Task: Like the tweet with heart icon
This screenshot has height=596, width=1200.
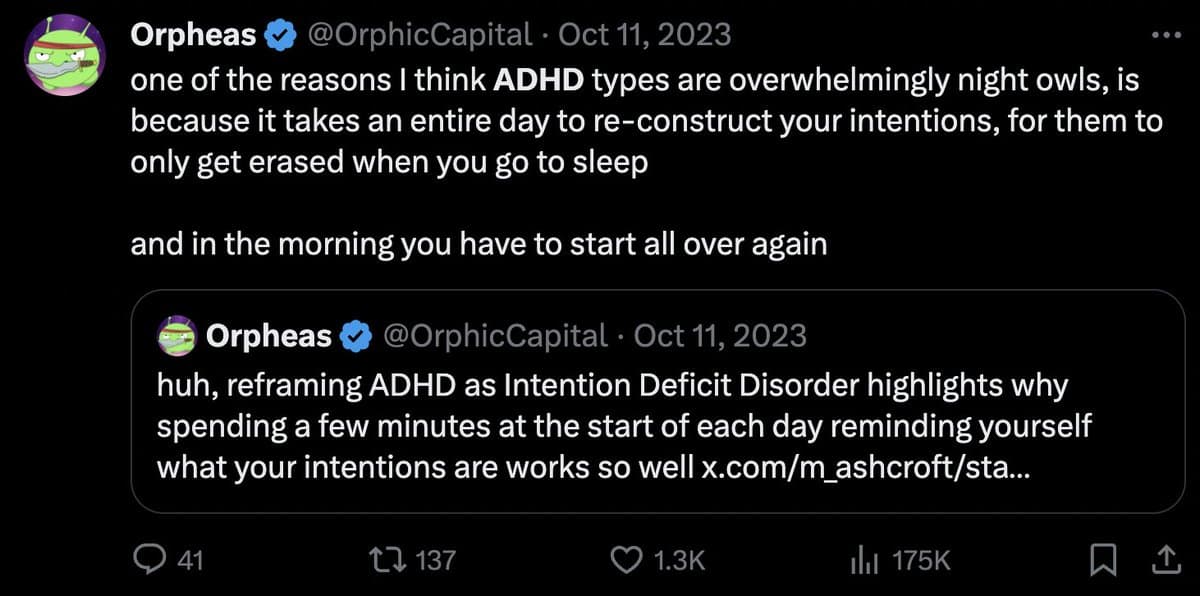Action: click(x=625, y=561)
